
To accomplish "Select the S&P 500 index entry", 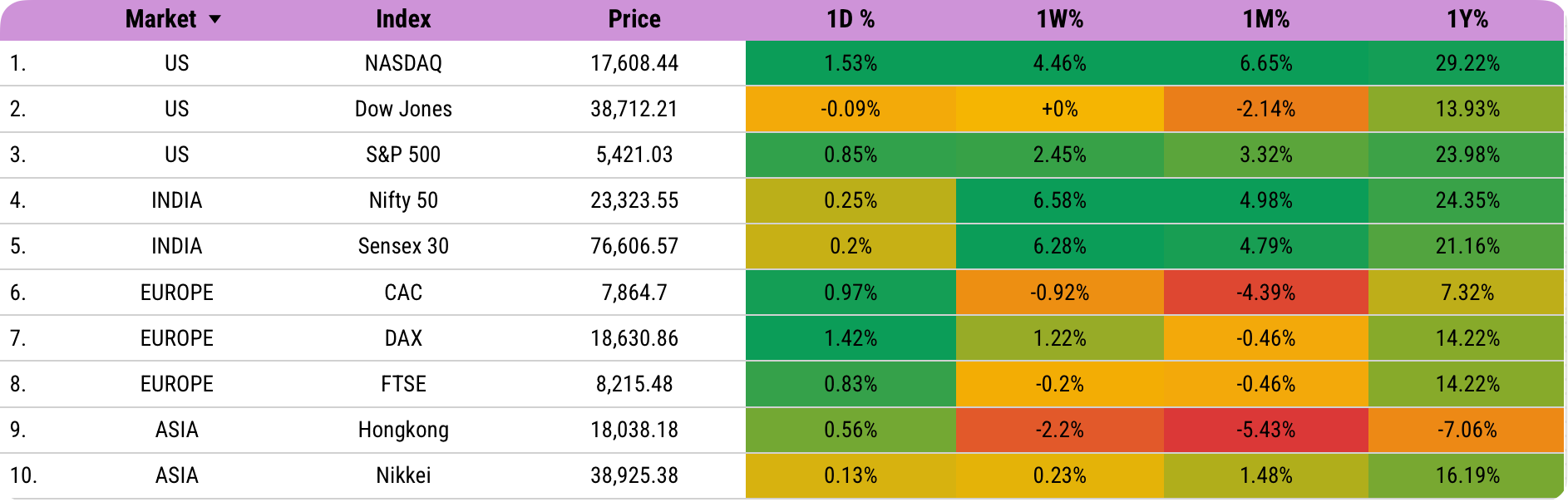I will [403, 155].
